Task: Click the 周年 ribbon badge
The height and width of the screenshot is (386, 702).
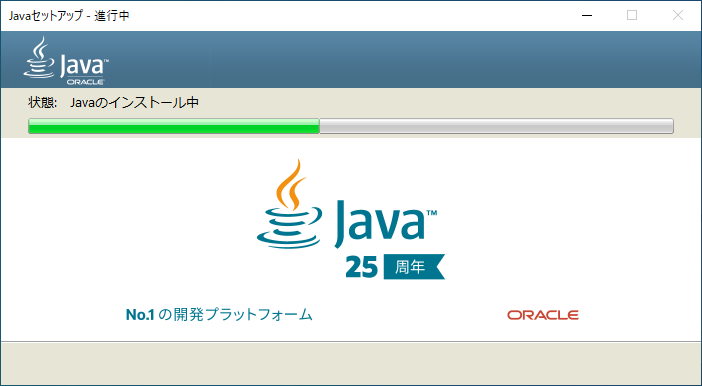Action: (414, 267)
